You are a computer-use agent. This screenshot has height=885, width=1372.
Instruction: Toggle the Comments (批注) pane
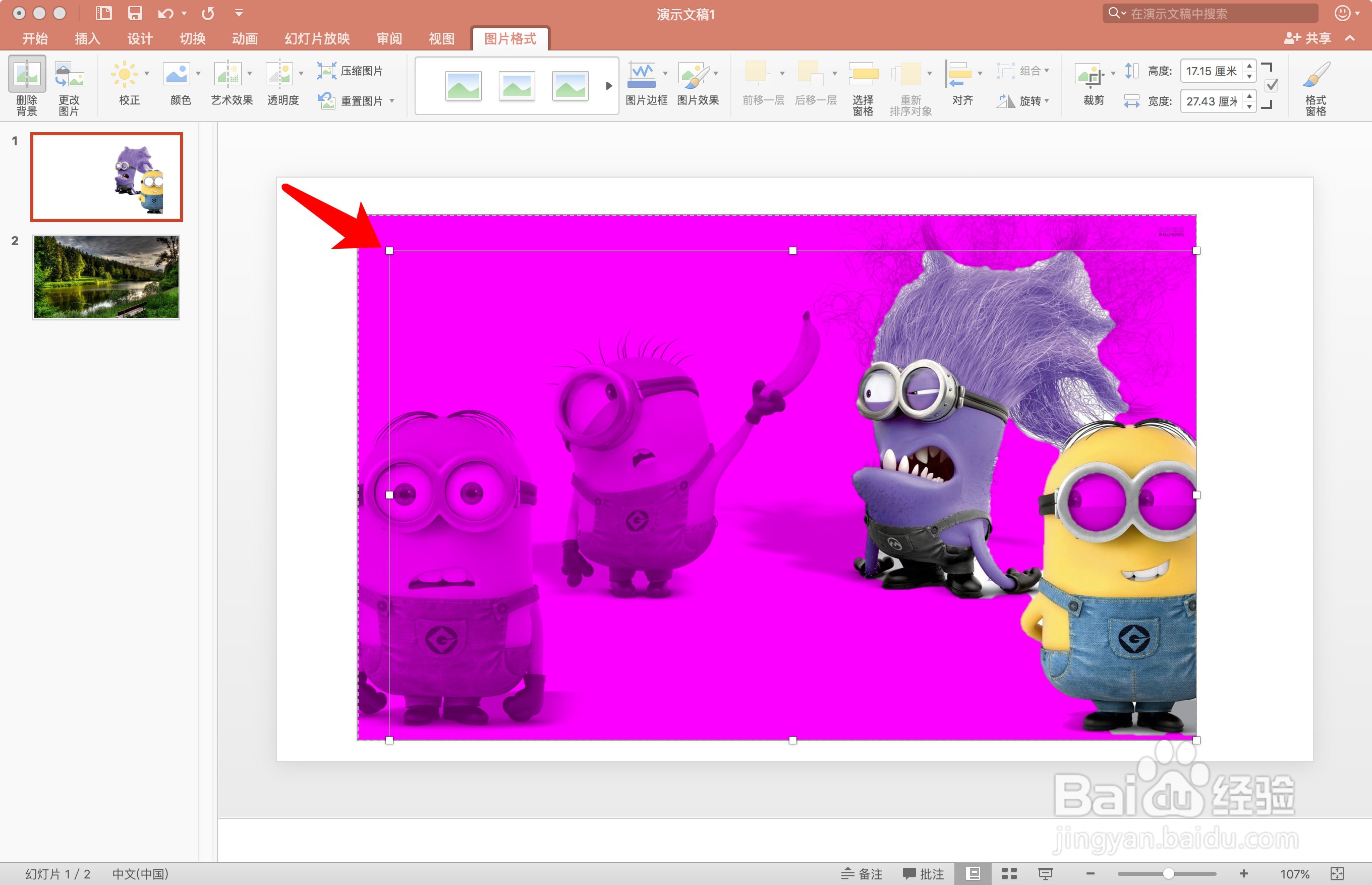[923, 873]
